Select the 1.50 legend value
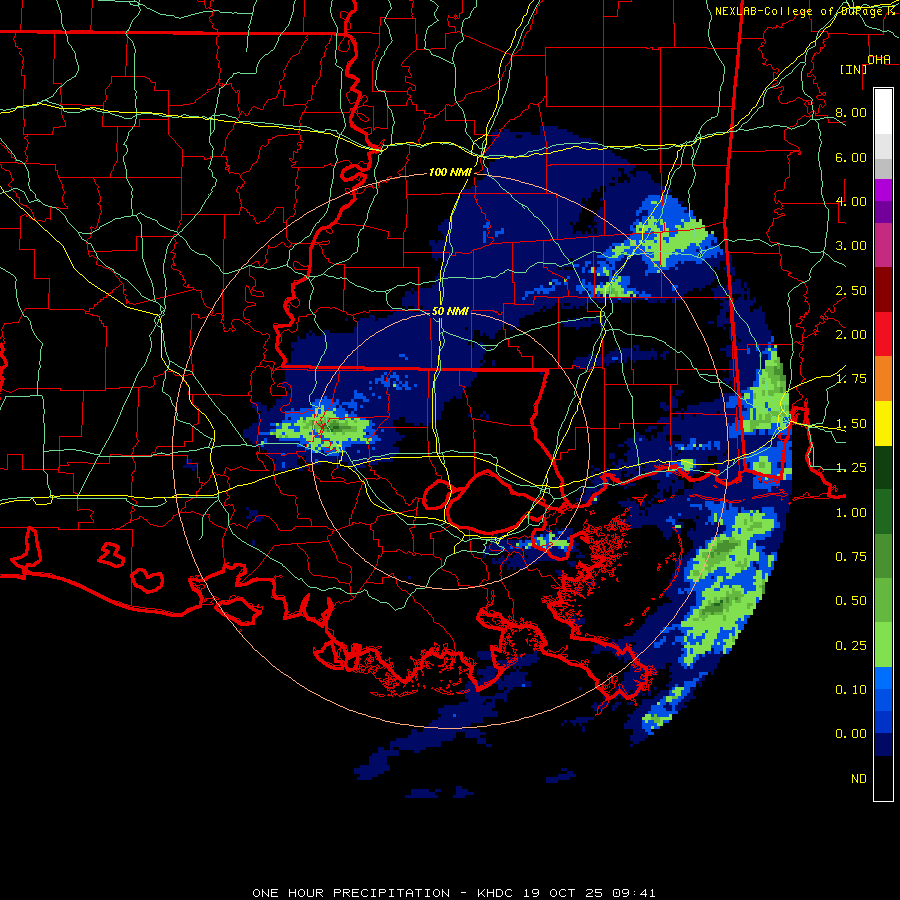 (x=851, y=424)
